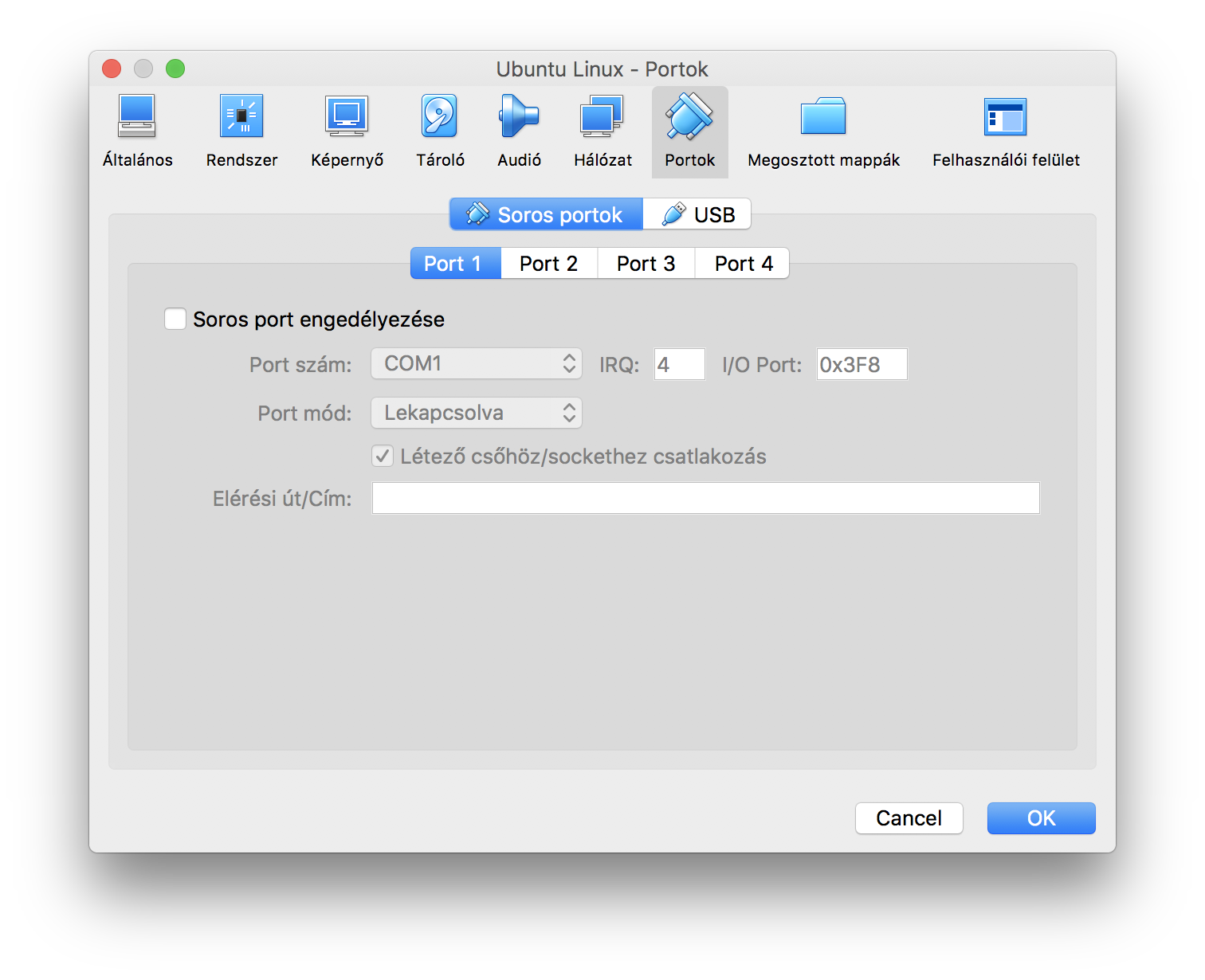Switch to the USB tab
This screenshot has width=1205, height=980.
[x=697, y=214]
